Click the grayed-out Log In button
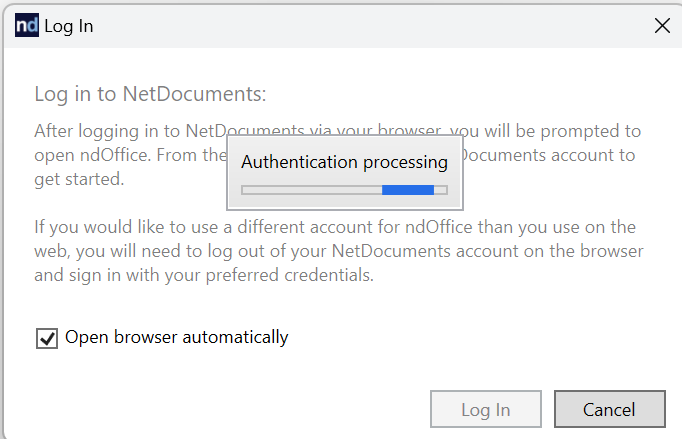682x439 pixels. pyautogui.click(x=486, y=409)
